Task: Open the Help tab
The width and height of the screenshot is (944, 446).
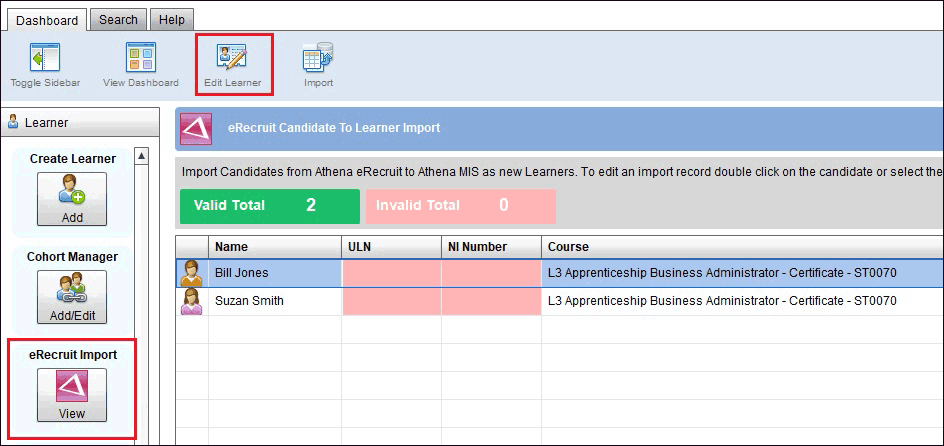Action: 172,19
